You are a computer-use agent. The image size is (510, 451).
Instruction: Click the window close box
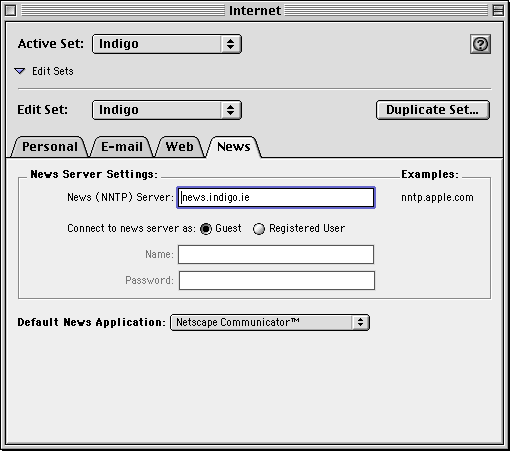click(x=11, y=10)
